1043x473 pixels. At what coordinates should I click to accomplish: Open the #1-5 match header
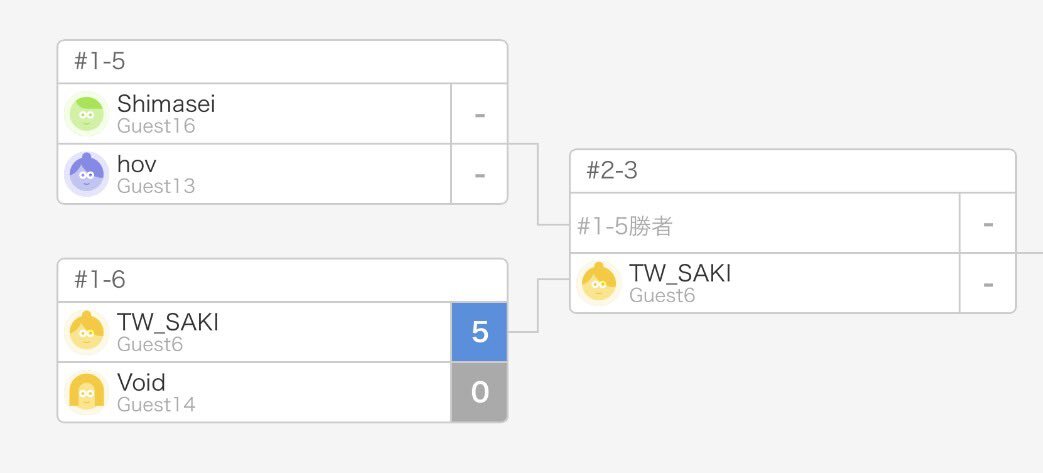[x=282, y=62]
